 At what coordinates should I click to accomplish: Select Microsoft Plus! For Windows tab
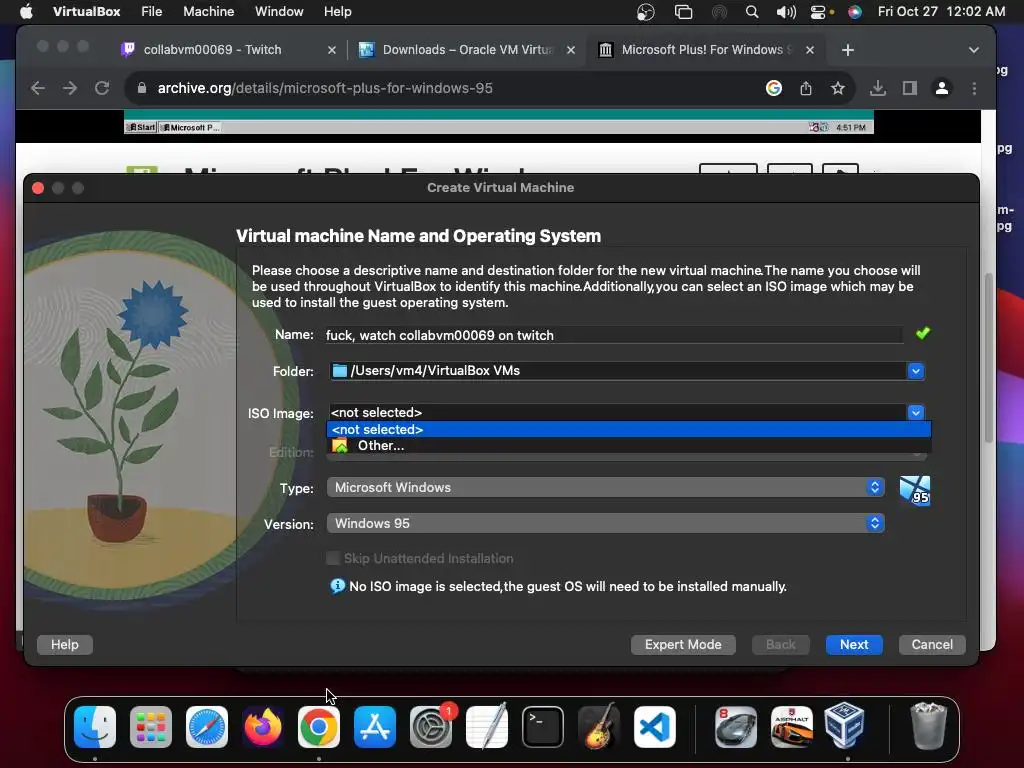pos(706,50)
